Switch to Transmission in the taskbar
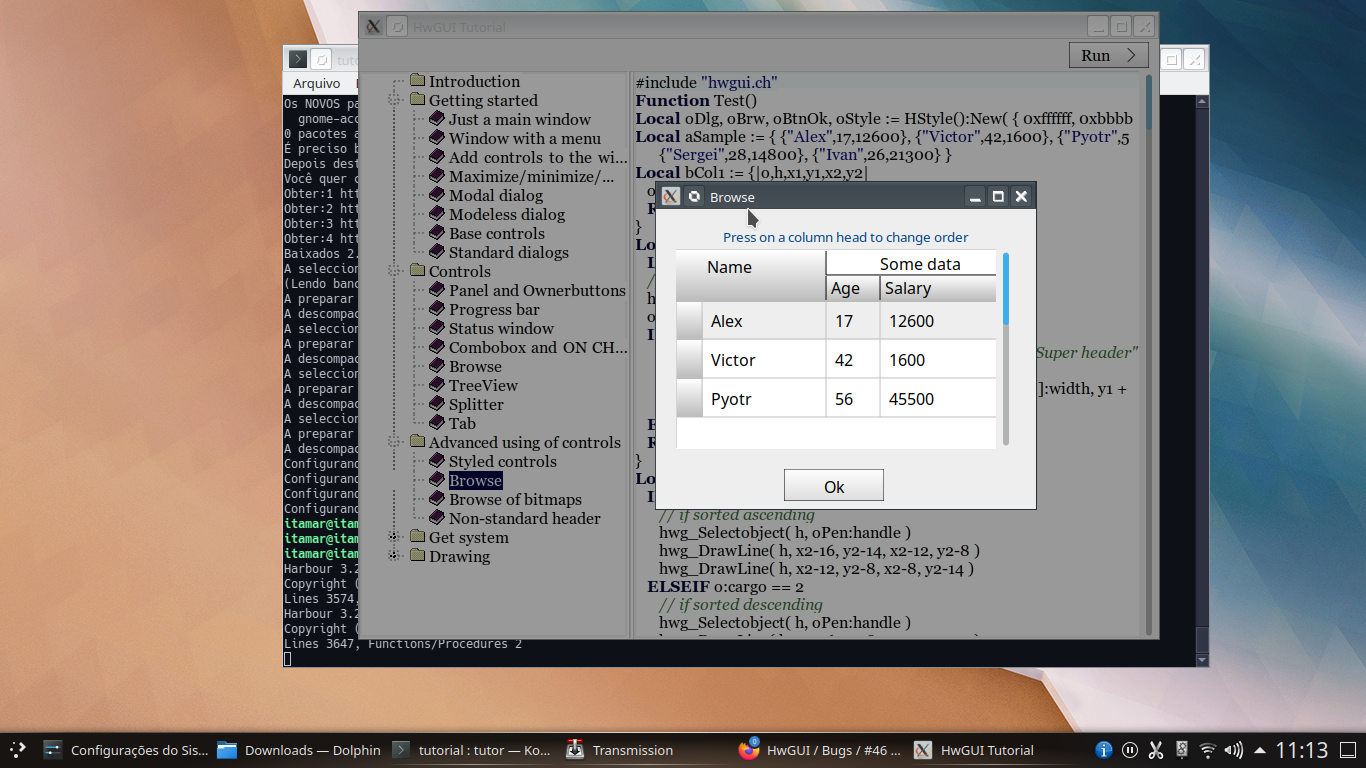Image resolution: width=1366 pixels, height=768 pixels. 620,750
